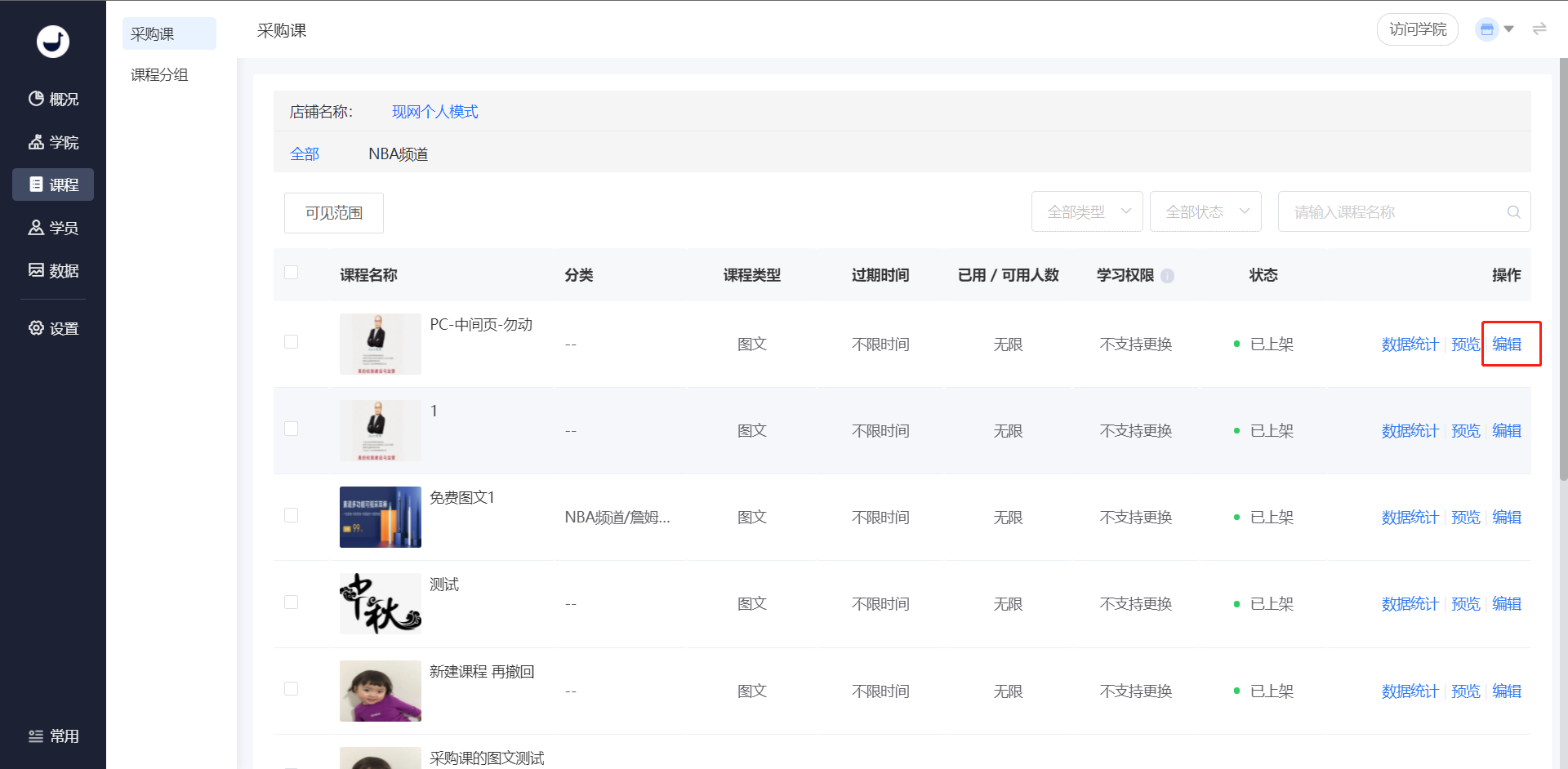
Task: Click the course title PC-中间页-勿动
Action: coord(481,325)
